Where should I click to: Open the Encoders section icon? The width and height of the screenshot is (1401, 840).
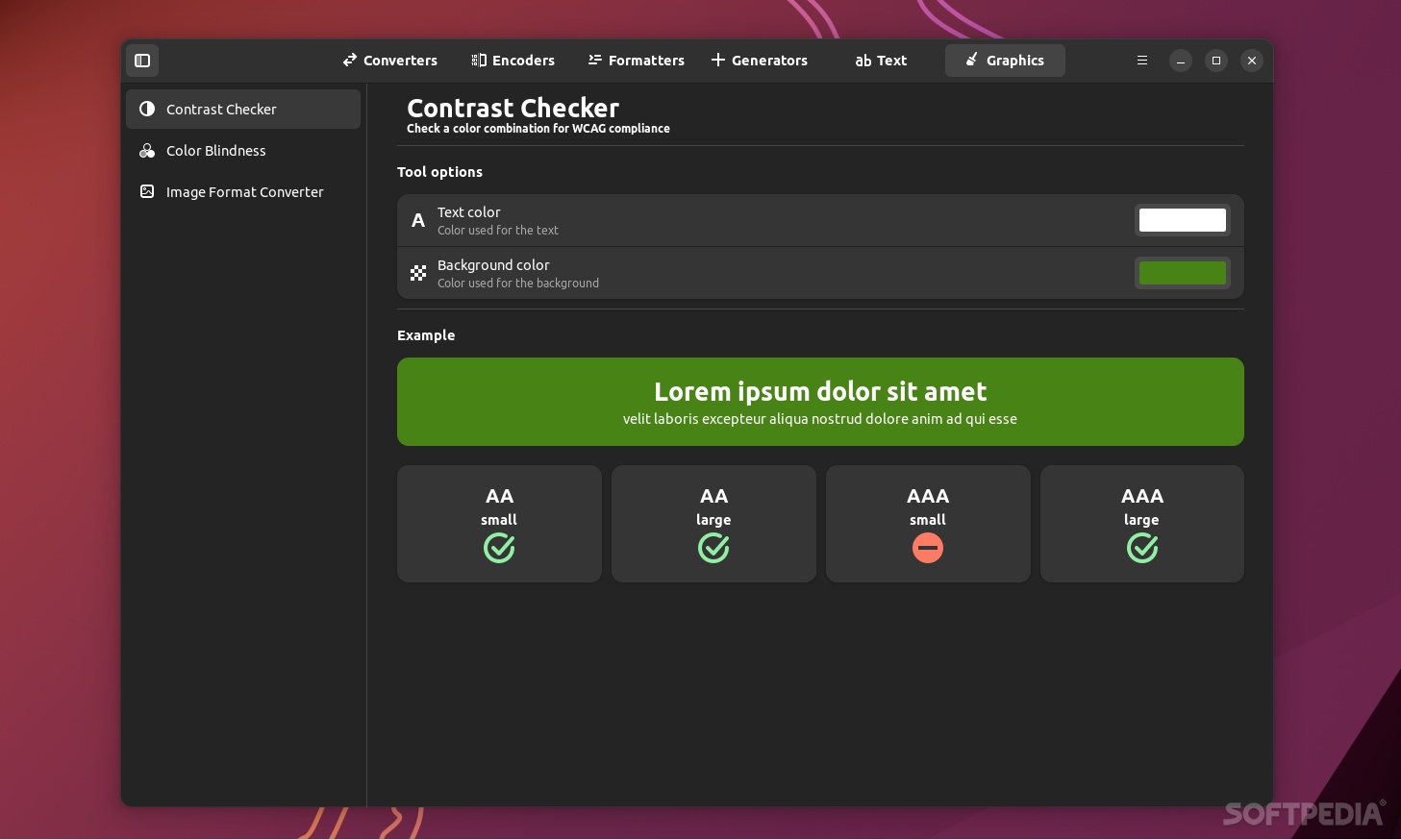click(x=478, y=60)
